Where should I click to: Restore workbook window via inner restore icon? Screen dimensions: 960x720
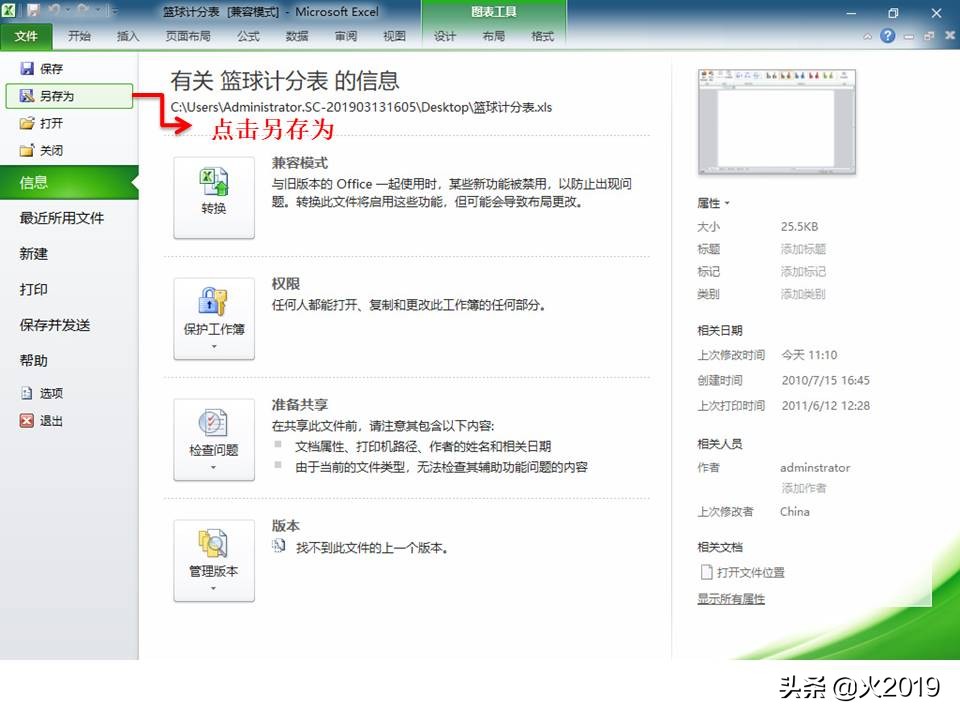click(x=929, y=37)
